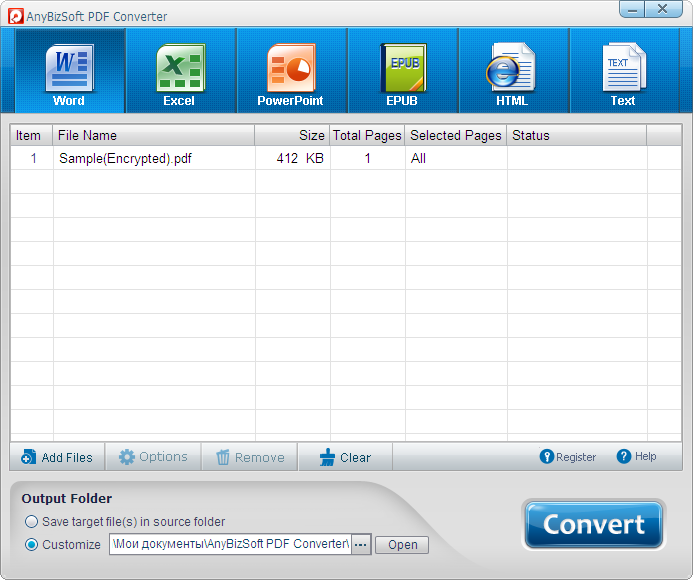Click the Item column header
Image resolution: width=694 pixels, height=581 pixels.
pyautogui.click(x=31, y=135)
